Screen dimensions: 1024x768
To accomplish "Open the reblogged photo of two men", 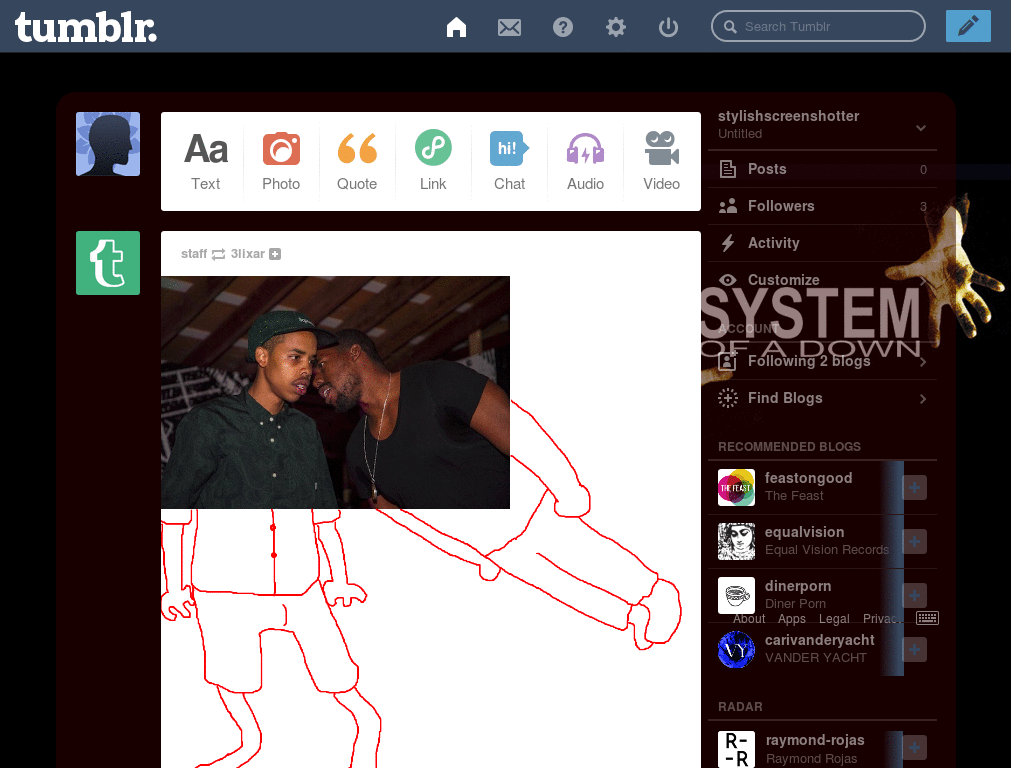I will click(x=335, y=392).
